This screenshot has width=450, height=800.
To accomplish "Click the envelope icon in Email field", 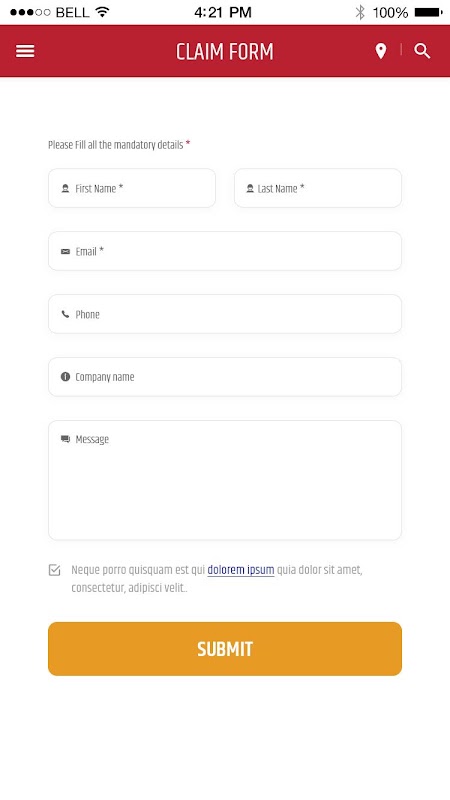I will (65, 251).
